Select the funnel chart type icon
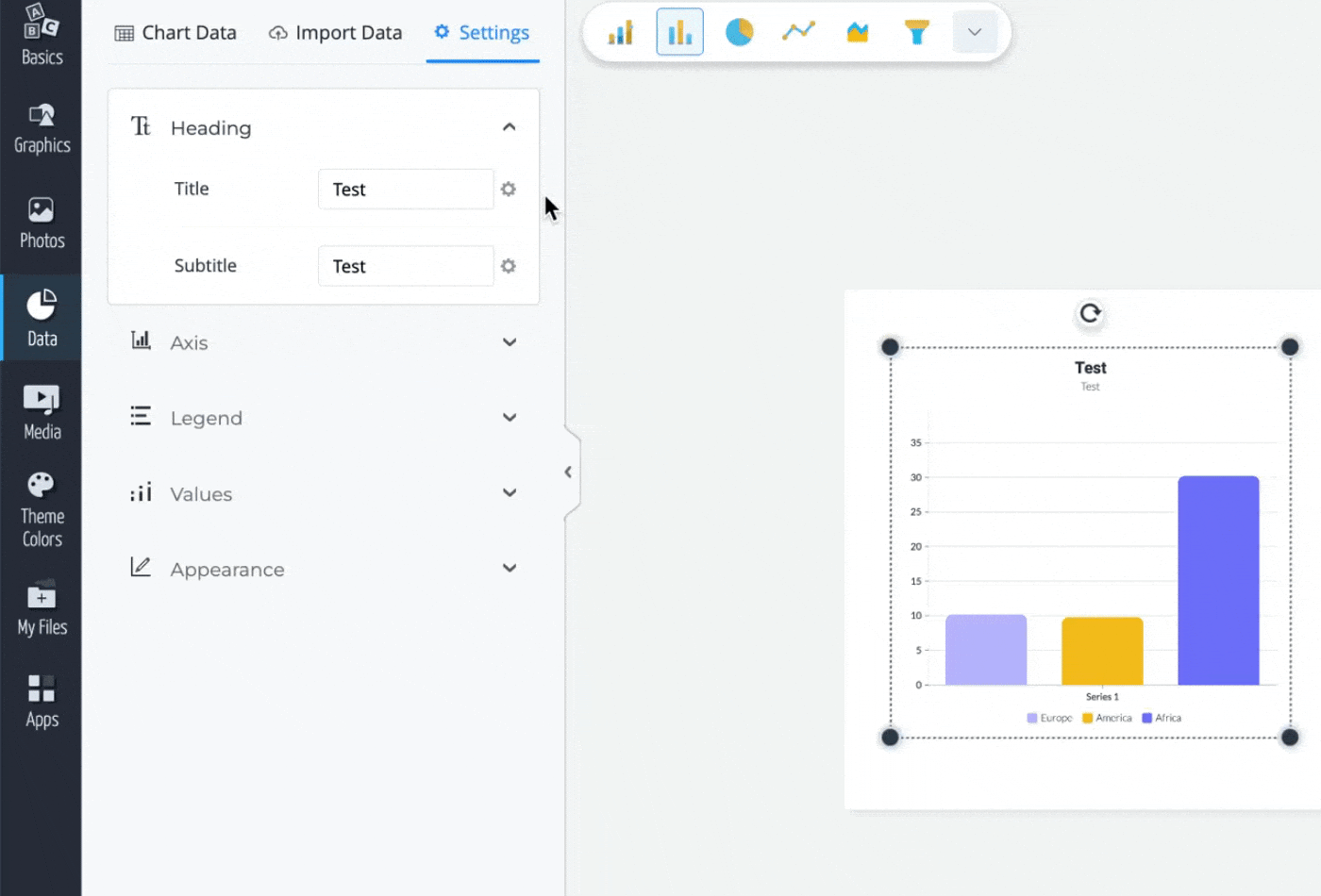 [x=916, y=33]
